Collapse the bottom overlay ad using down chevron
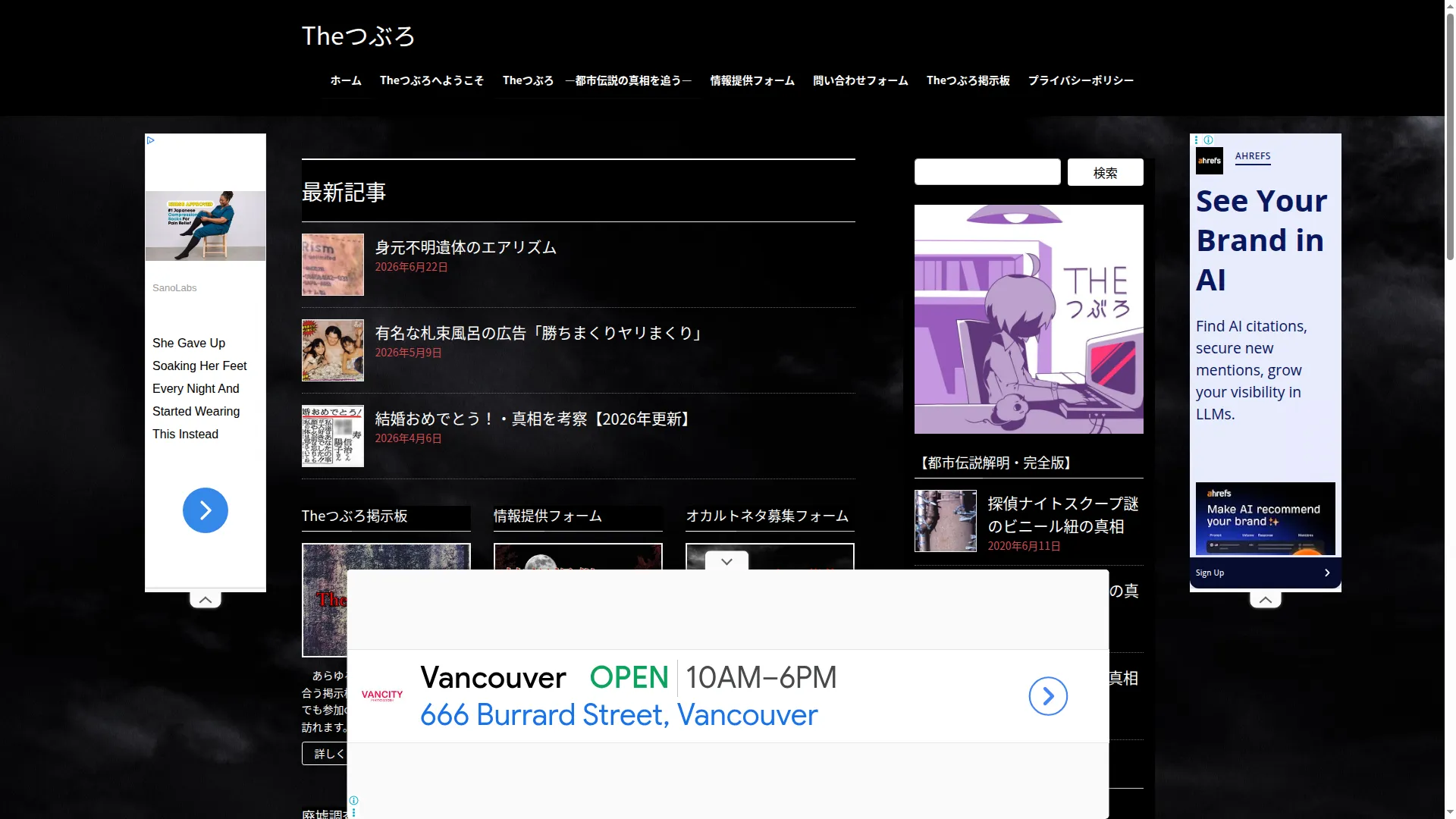The image size is (1456, 819). pos(726,562)
